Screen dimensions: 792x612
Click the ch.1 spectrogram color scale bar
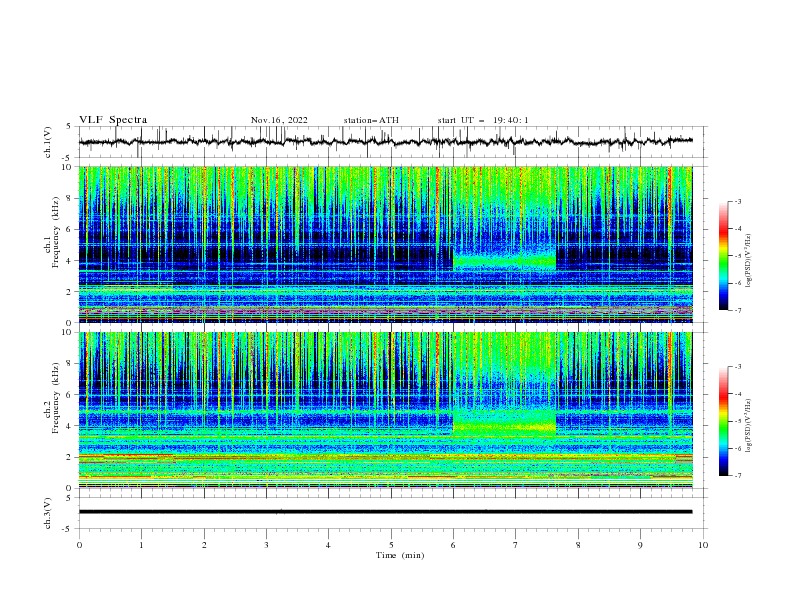pos(723,255)
